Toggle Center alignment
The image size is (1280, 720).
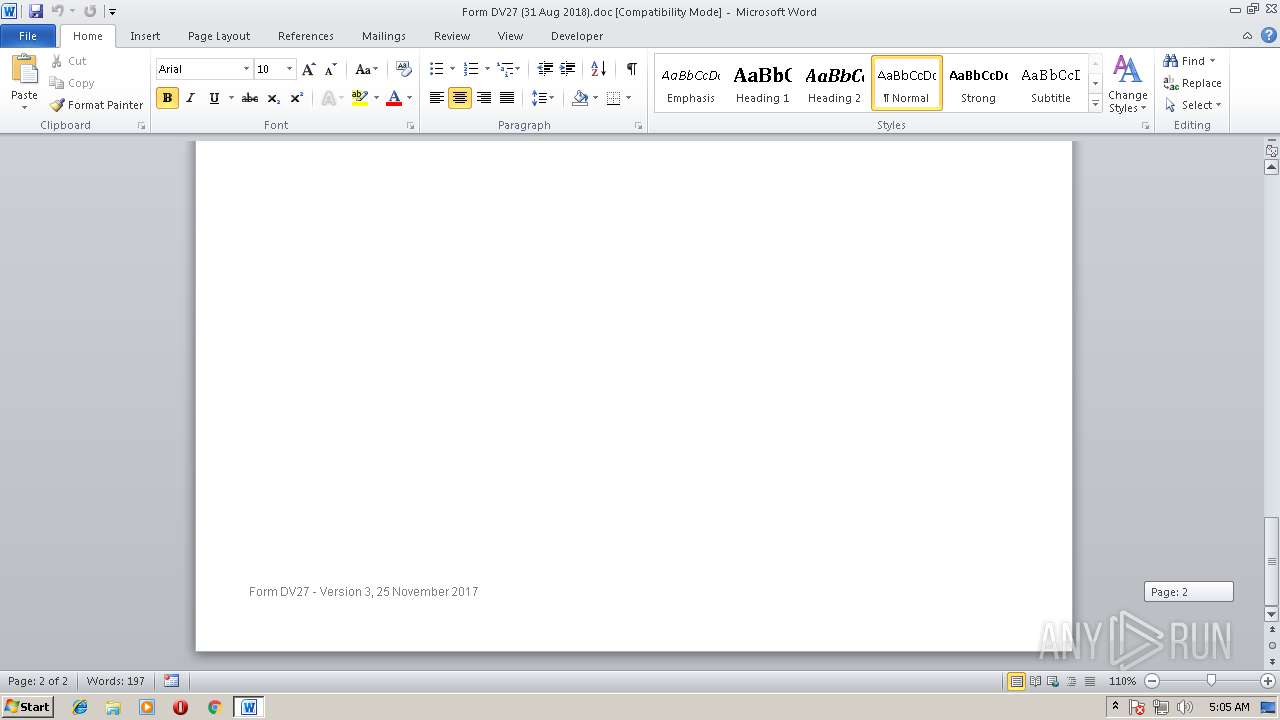[x=460, y=98]
